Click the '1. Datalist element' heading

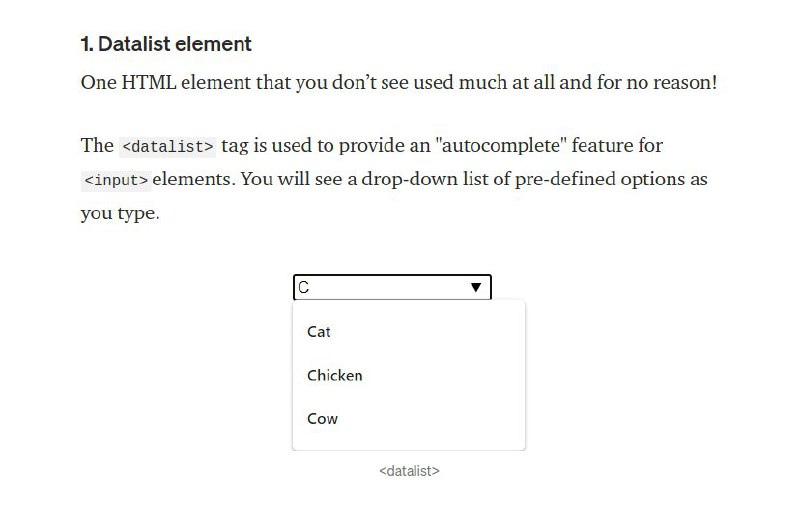coord(165,44)
